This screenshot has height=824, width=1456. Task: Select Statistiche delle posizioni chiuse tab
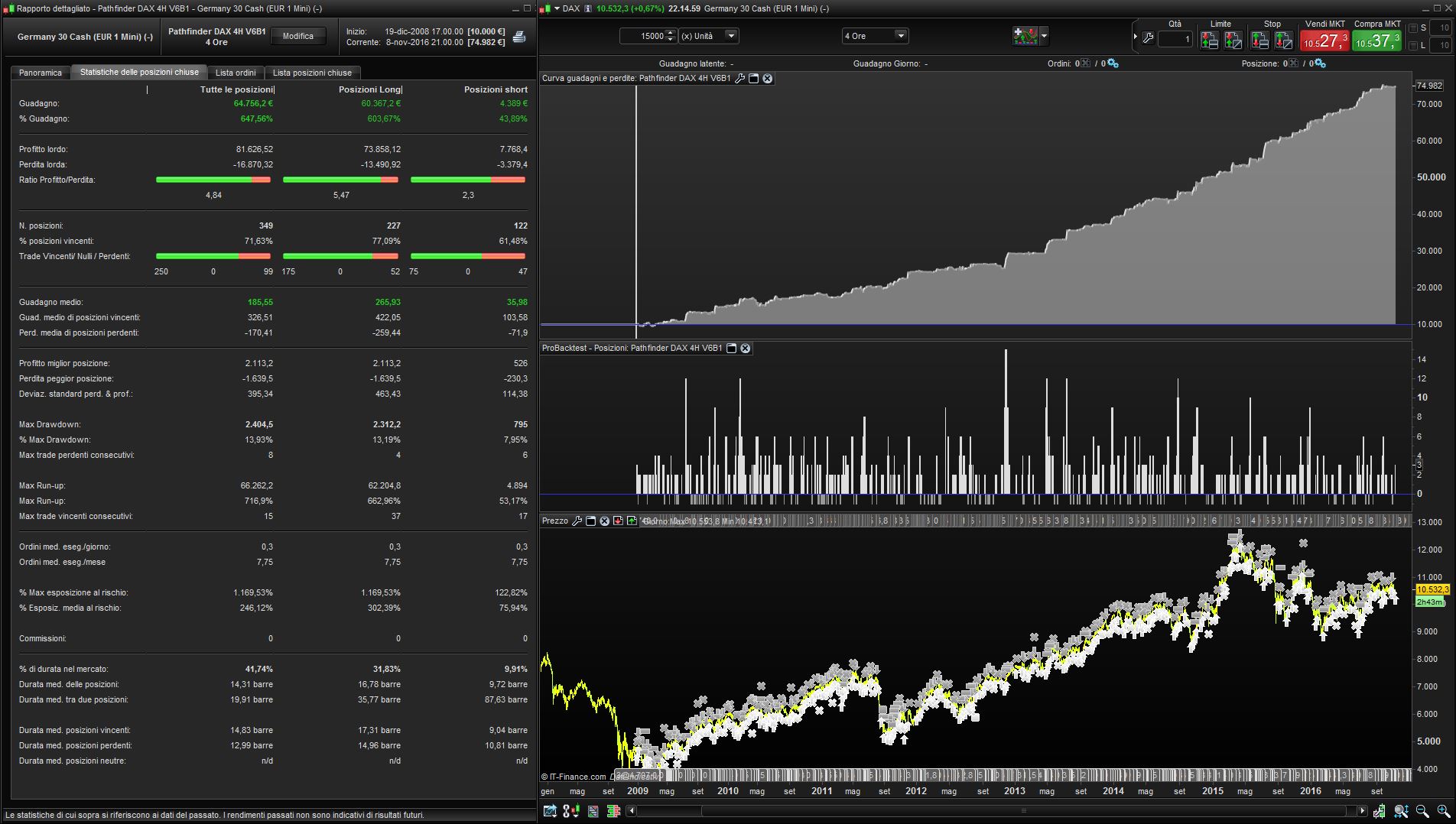point(139,72)
